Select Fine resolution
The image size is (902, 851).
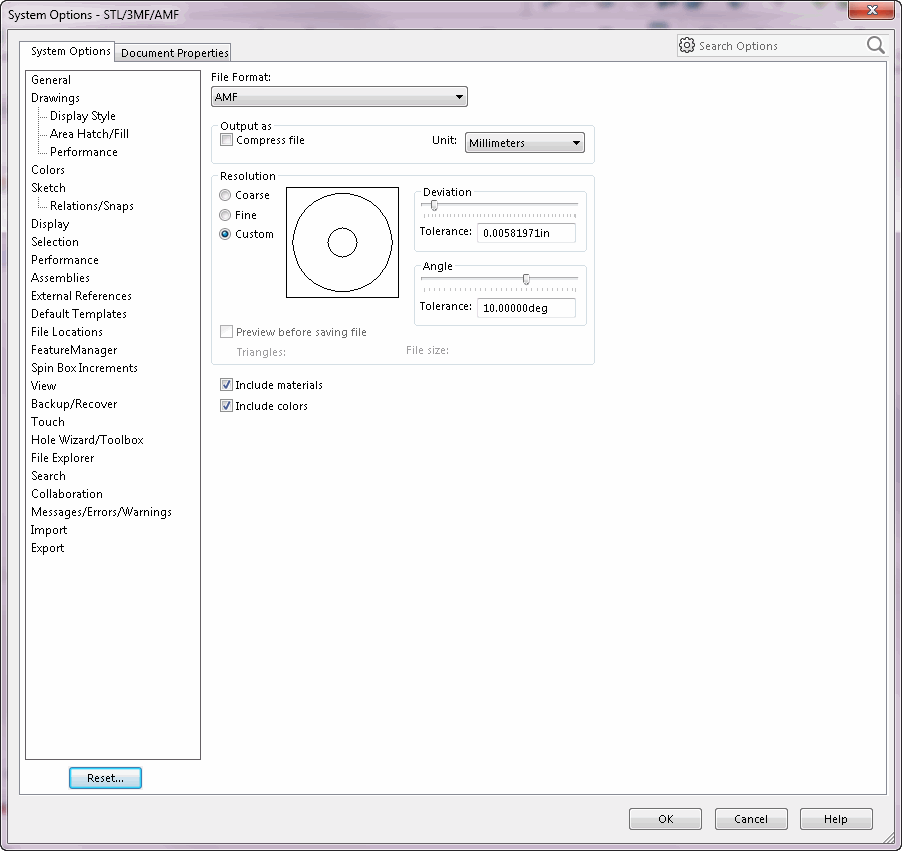225,215
